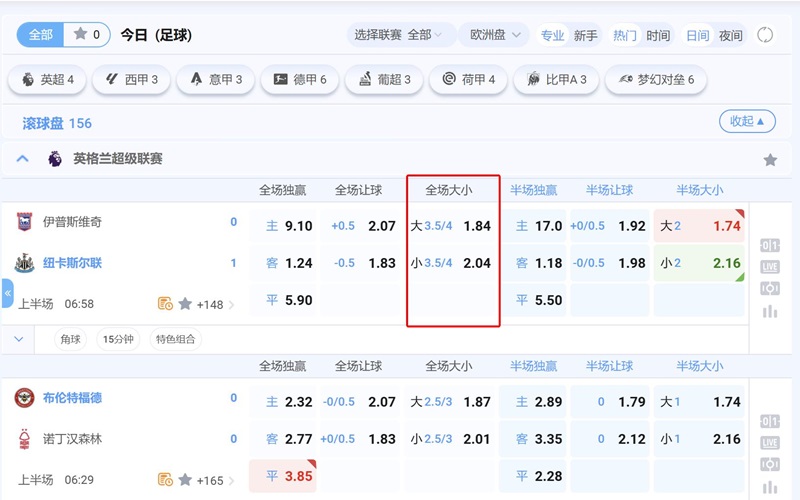
Task: Select half-time under 小 2 at 2.16
Action: click(x=699, y=263)
